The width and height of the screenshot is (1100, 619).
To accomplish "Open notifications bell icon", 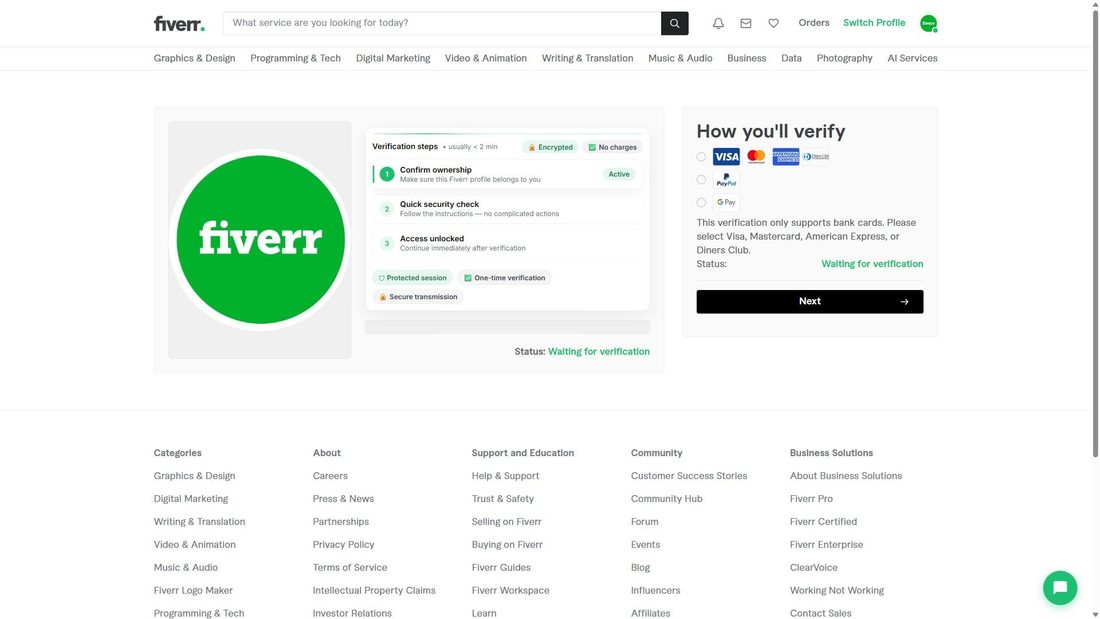I will click(x=718, y=23).
